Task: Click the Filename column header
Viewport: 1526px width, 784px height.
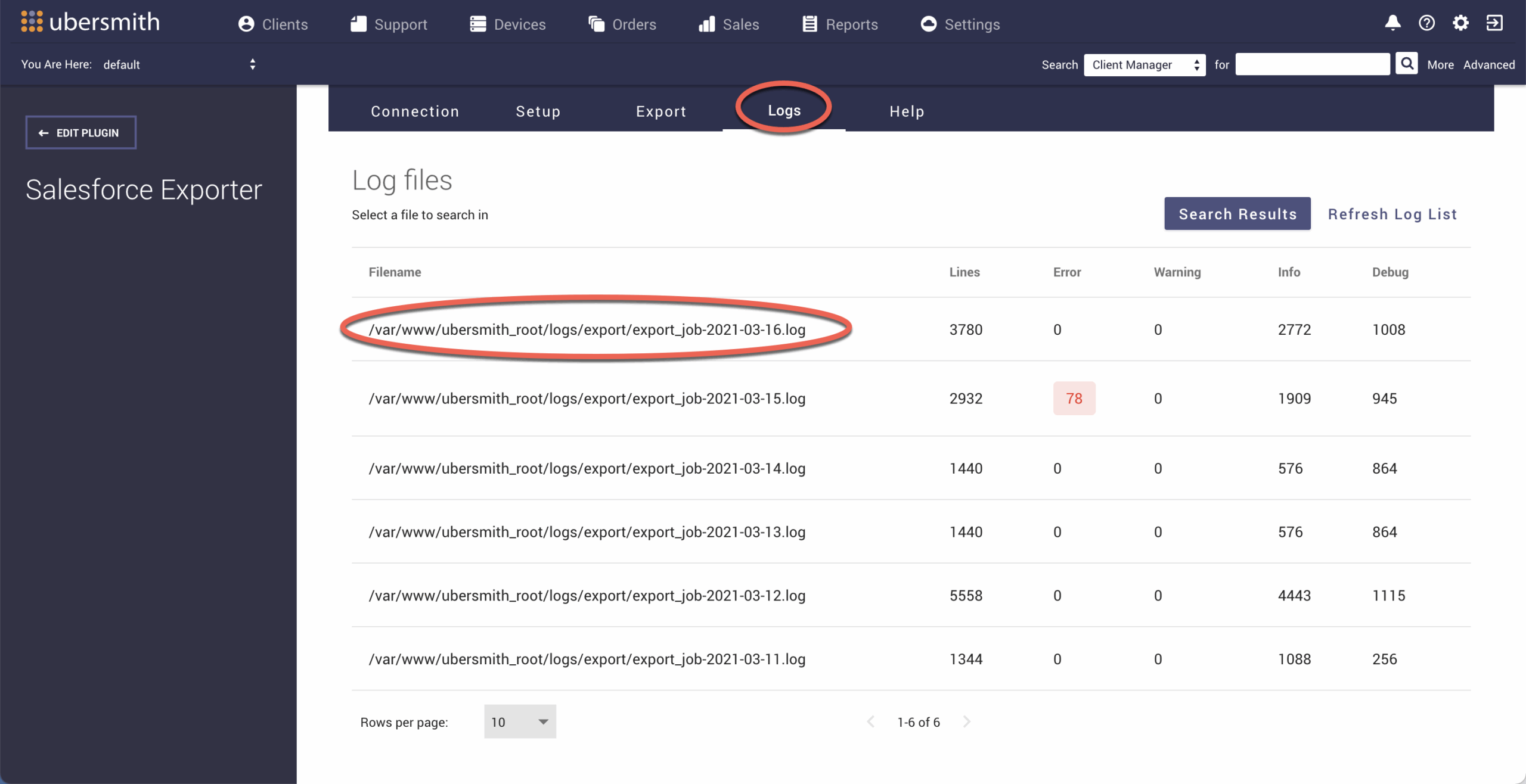Action: pyautogui.click(x=395, y=272)
